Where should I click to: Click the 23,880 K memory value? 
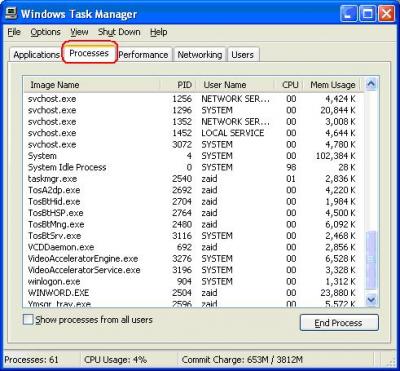click(337, 293)
